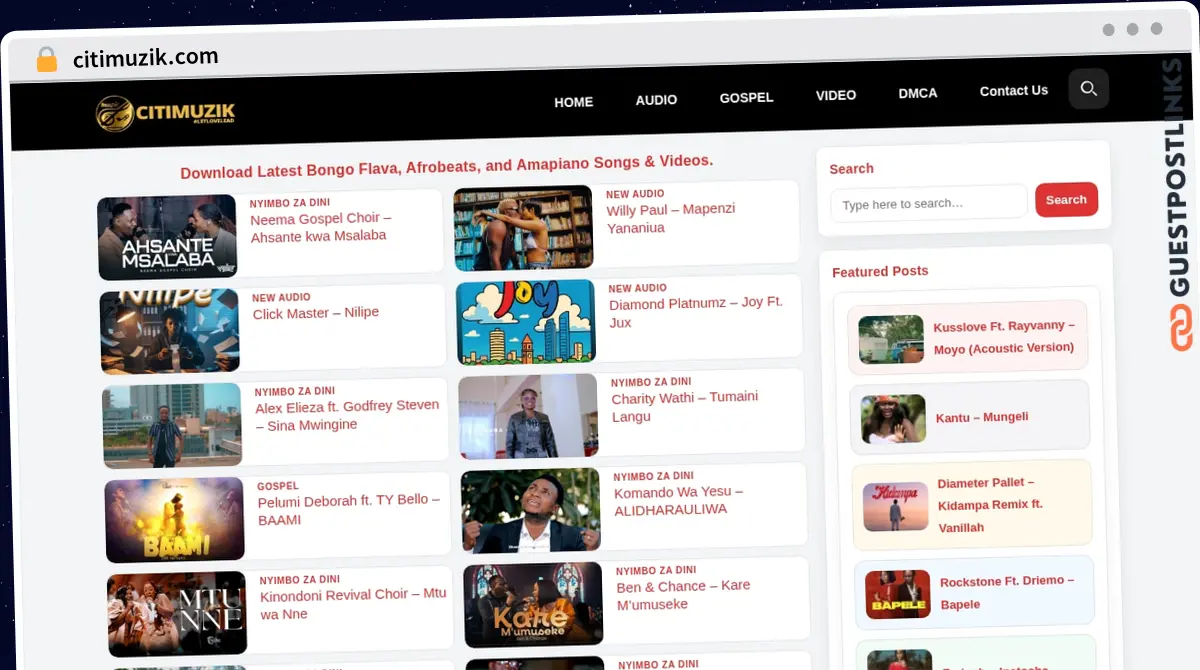Click the magnifier search icon in navbar
This screenshot has height=670, width=1200.
[1088, 89]
